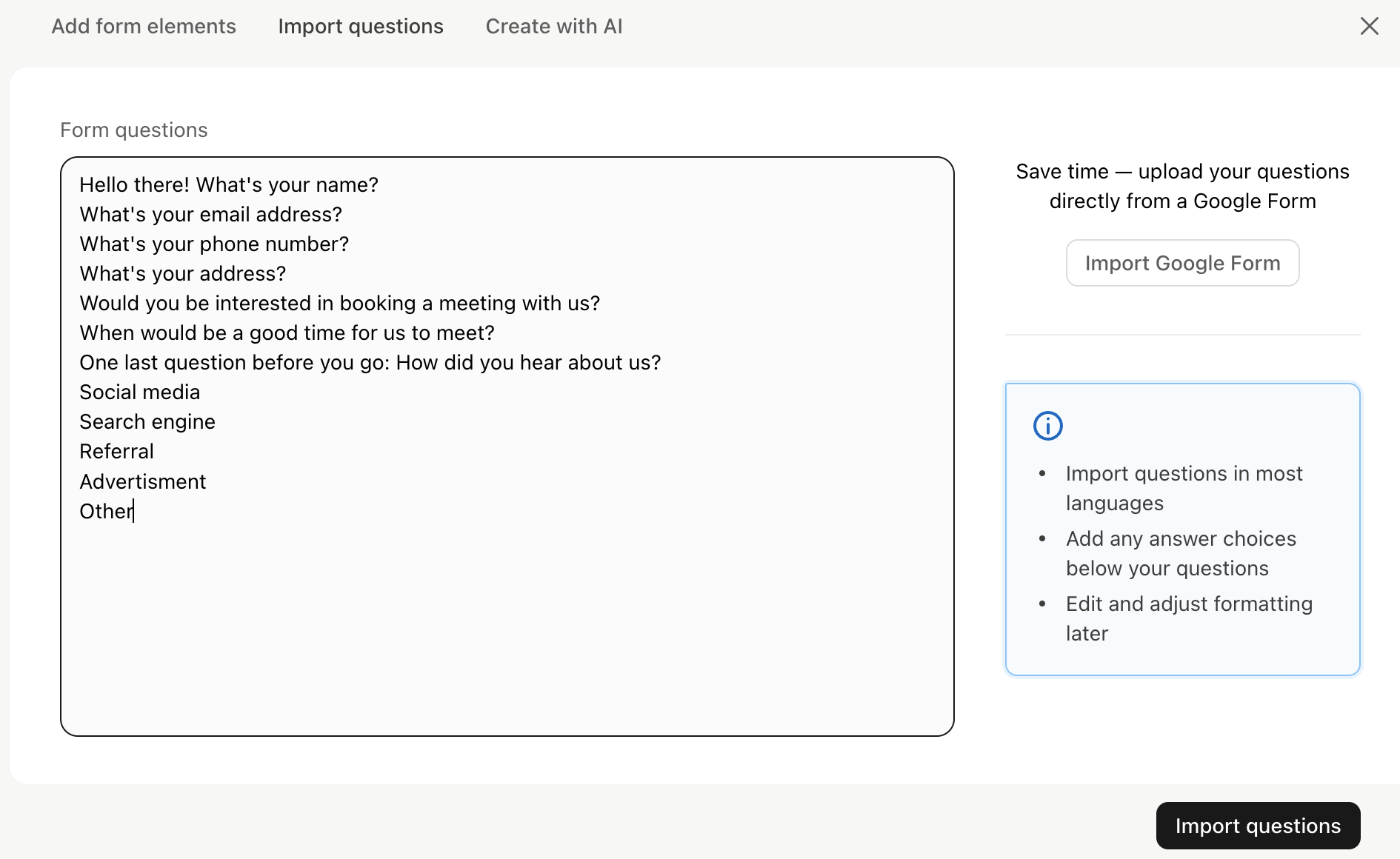Click the "Advertisment" answer choice line
Viewport: 1400px width, 859px height.
click(143, 481)
